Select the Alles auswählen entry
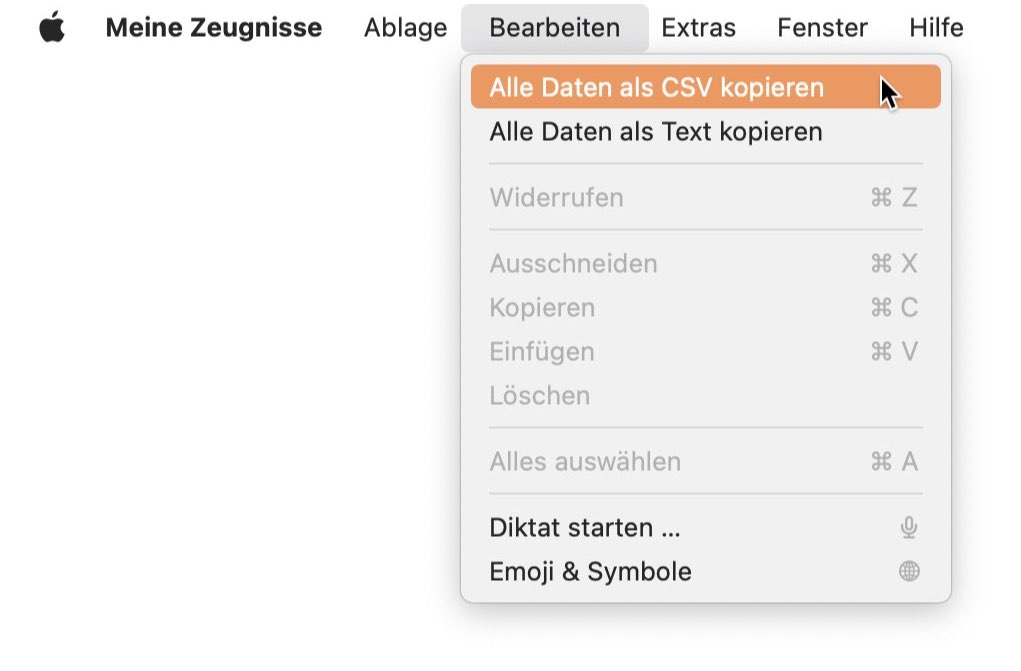Viewport: 1021px width, 671px height. pos(706,462)
